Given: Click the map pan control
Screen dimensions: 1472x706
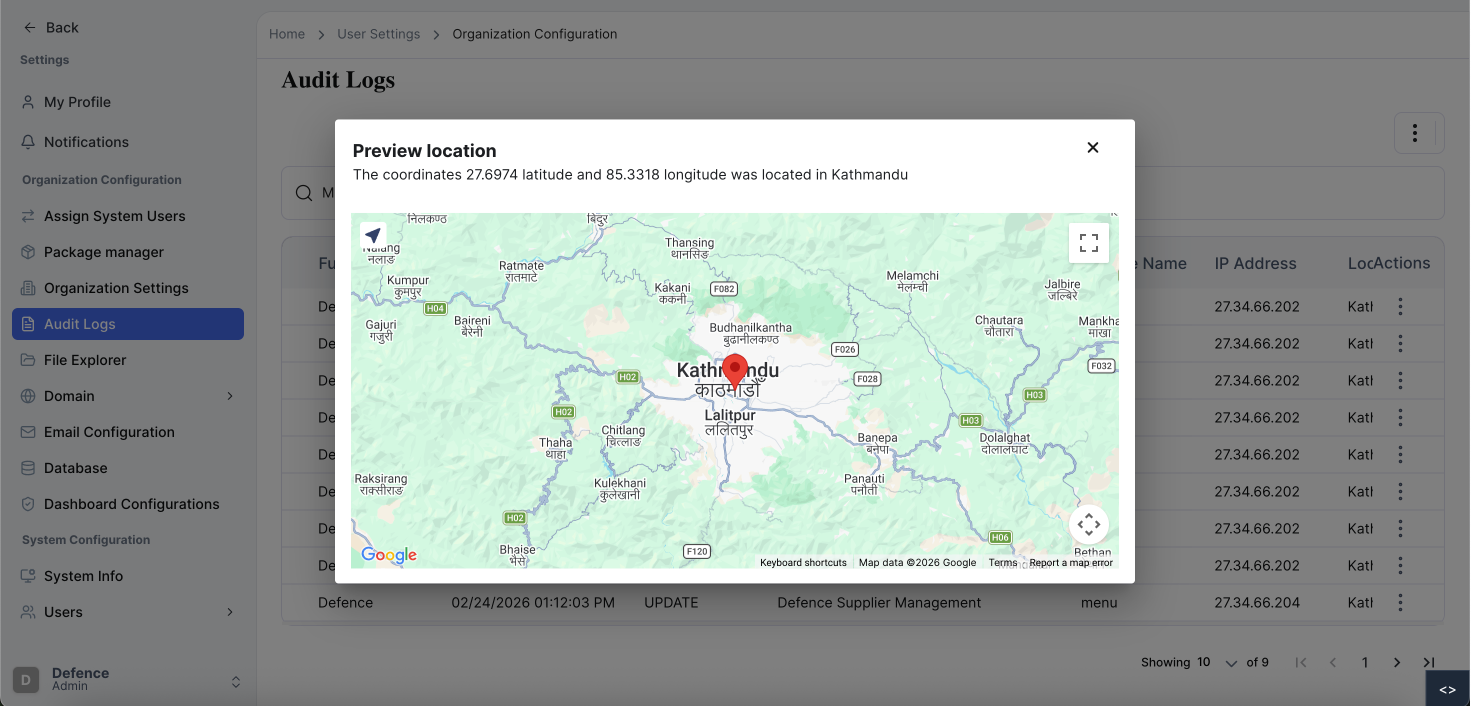Looking at the screenshot, I should tap(1088, 523).
